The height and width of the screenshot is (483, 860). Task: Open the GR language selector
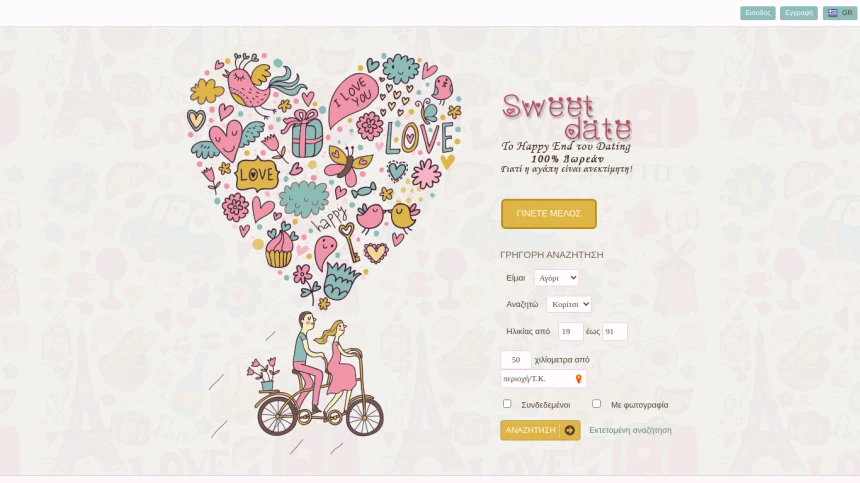point(840,13)
